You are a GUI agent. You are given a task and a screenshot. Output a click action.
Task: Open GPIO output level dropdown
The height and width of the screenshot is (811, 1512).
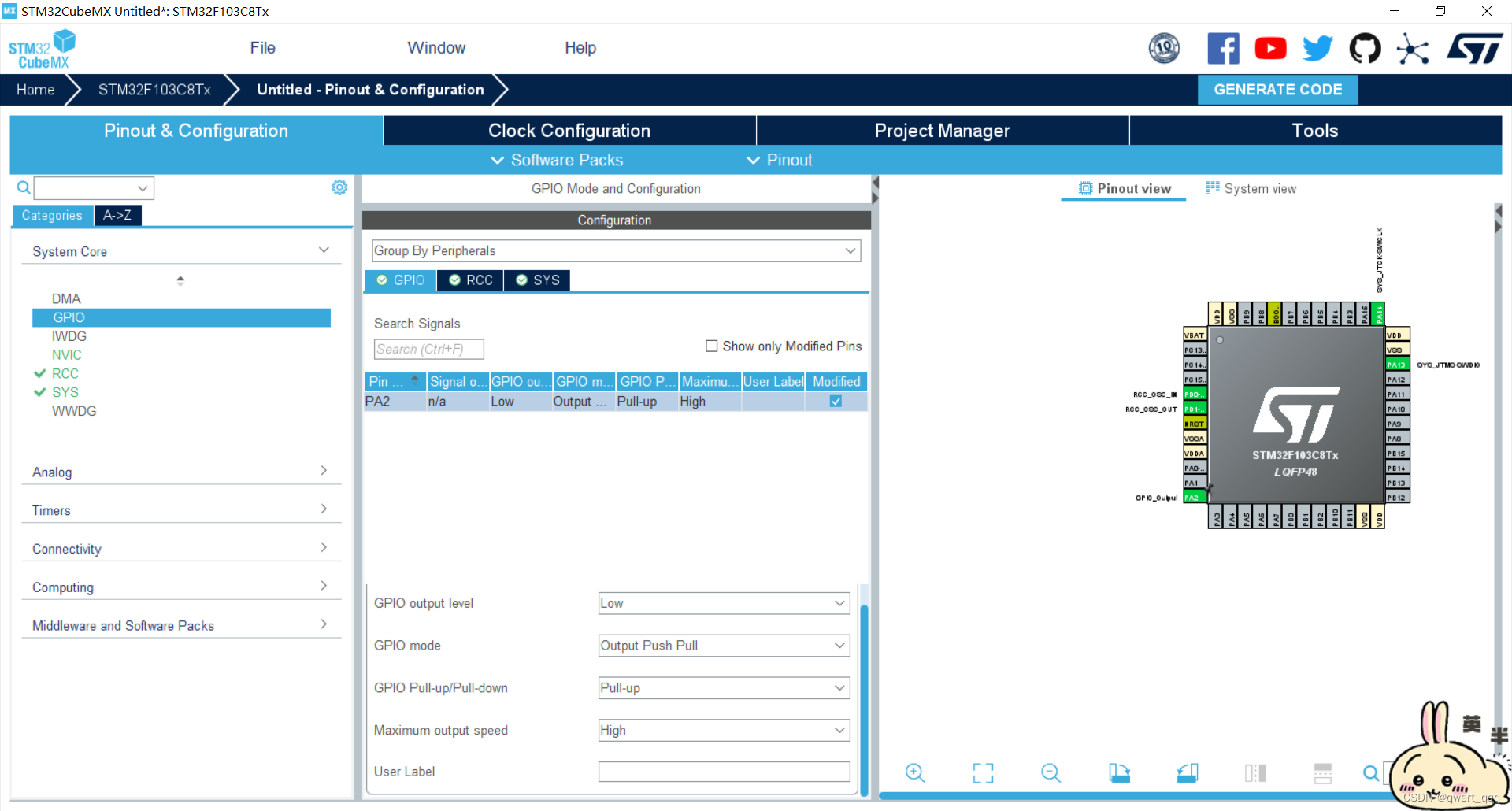(x=724, y=603)
